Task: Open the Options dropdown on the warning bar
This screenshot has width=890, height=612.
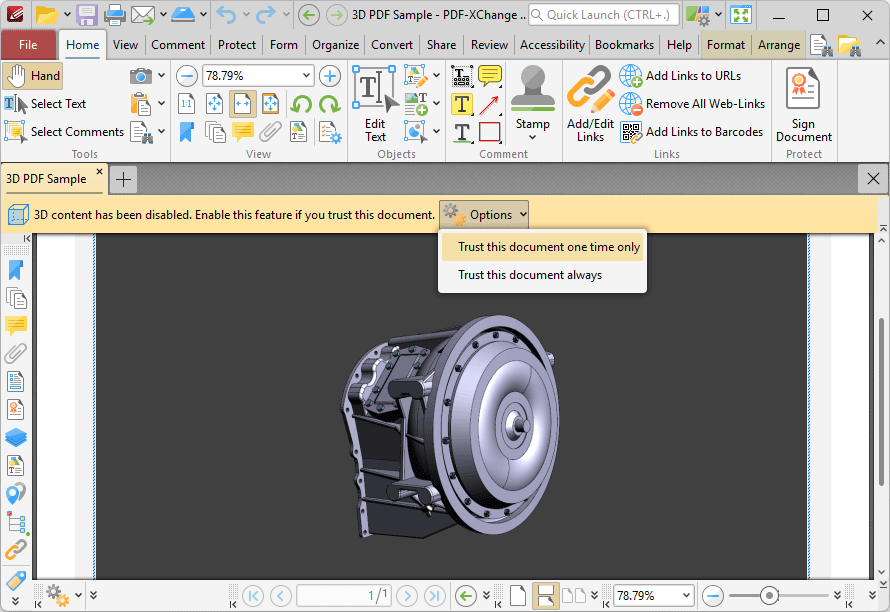Action: point(484,213)
